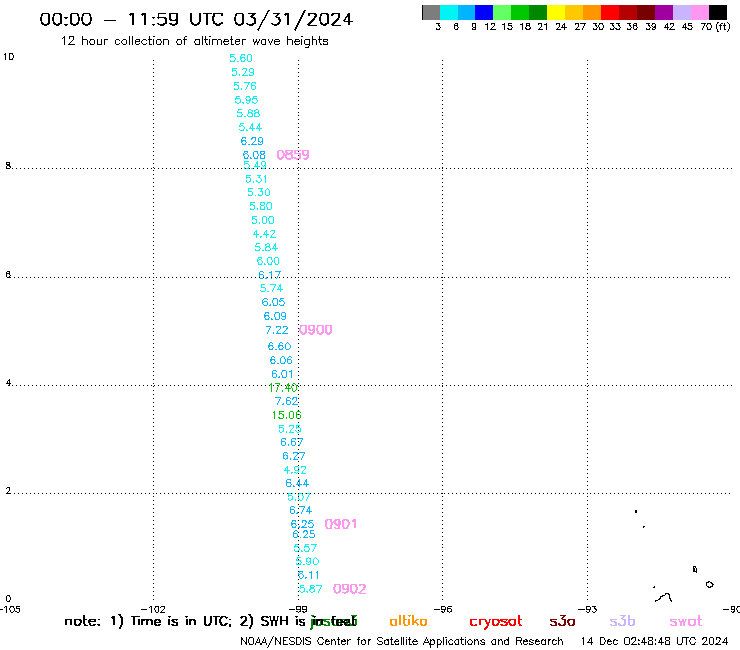Click the -102 longitude axis label
The width and height of the screenshot is (740, 650).
[x=153, y=609]
